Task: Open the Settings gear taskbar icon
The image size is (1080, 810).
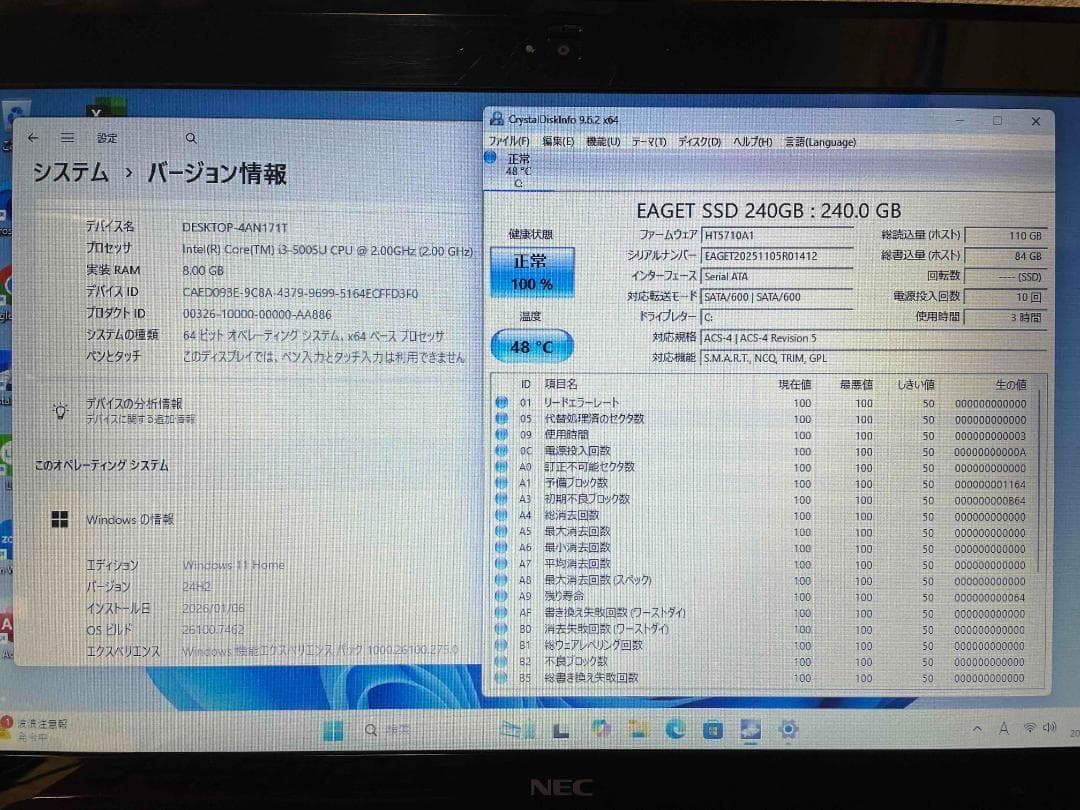Action: [x=788, y=729]
